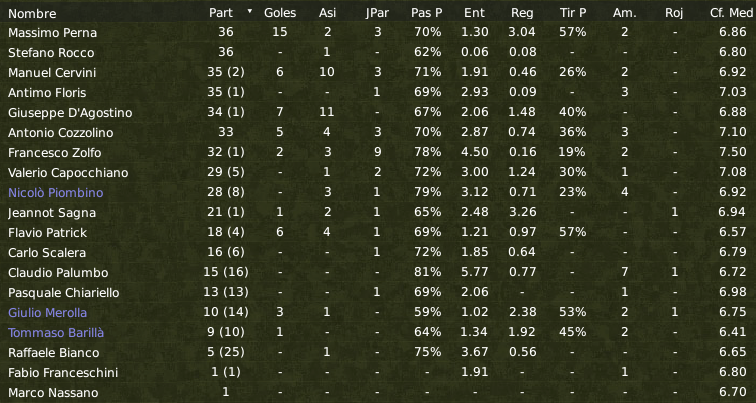Click the Nombre column header

(32, 13)
